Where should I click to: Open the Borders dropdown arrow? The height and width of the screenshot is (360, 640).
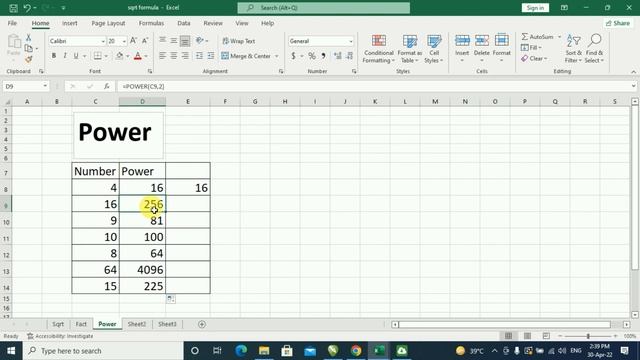[x=106, y=56]
